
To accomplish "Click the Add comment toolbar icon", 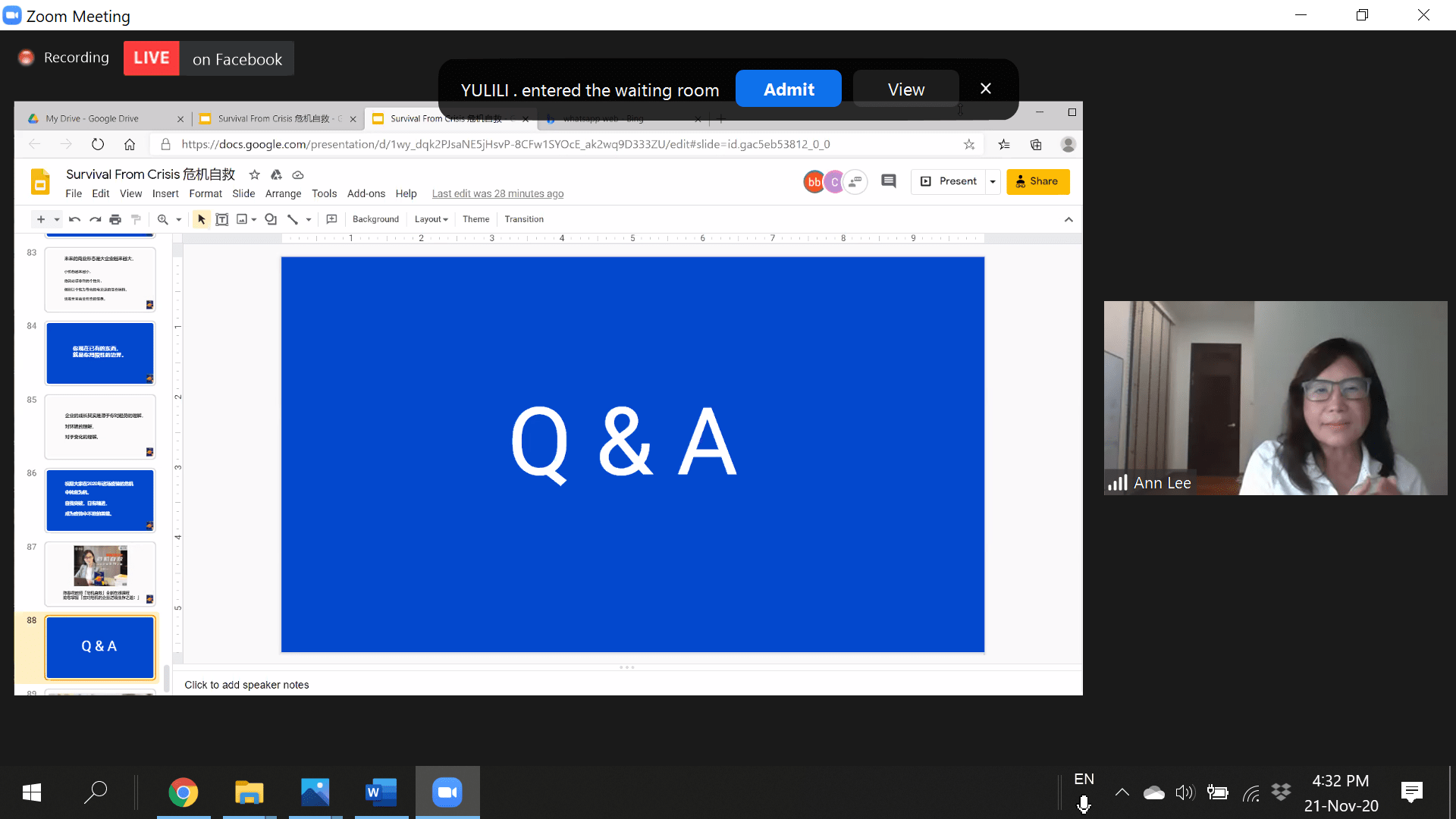I will coord(331,219).
